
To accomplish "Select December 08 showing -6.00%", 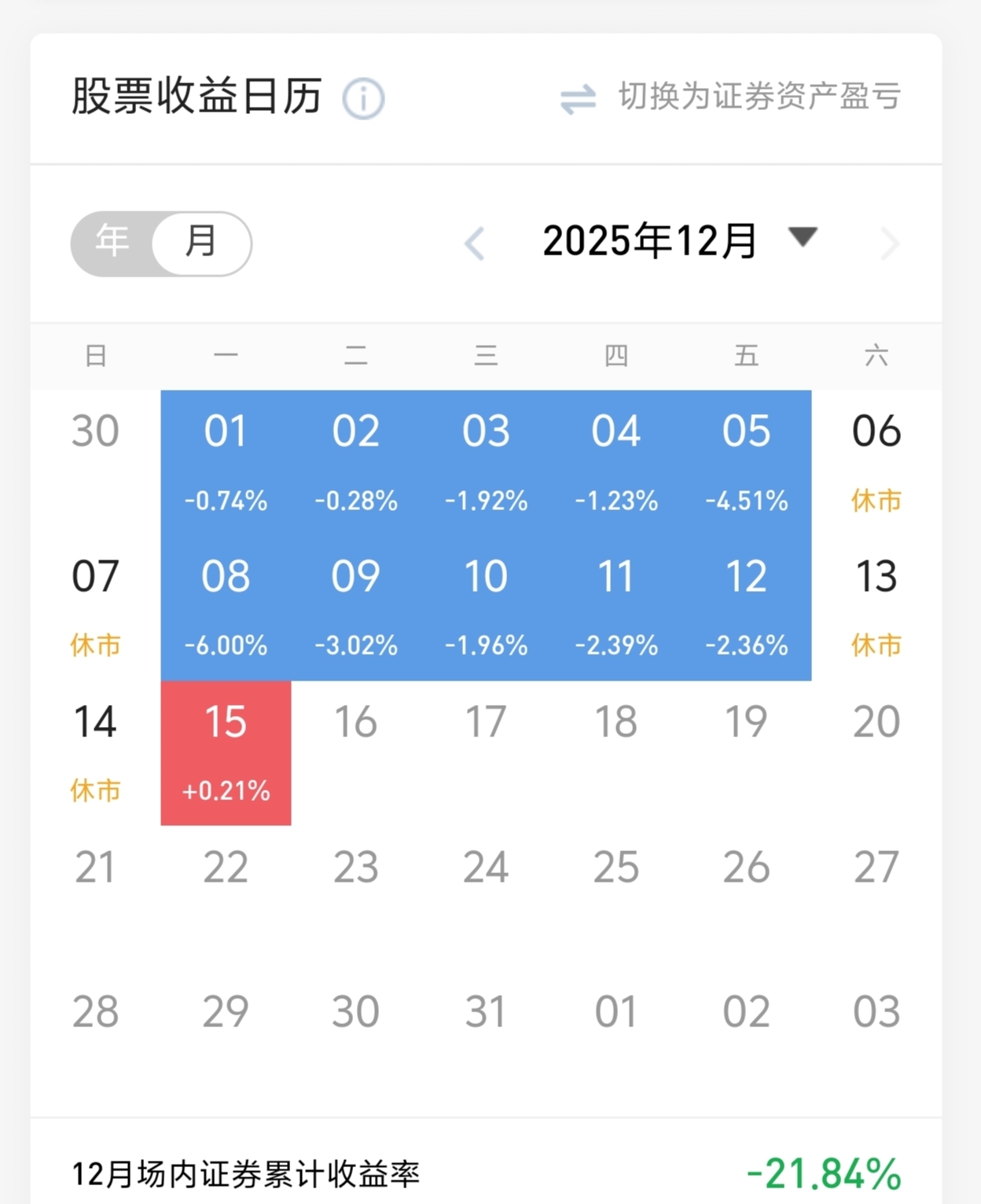I will [226, 608].
